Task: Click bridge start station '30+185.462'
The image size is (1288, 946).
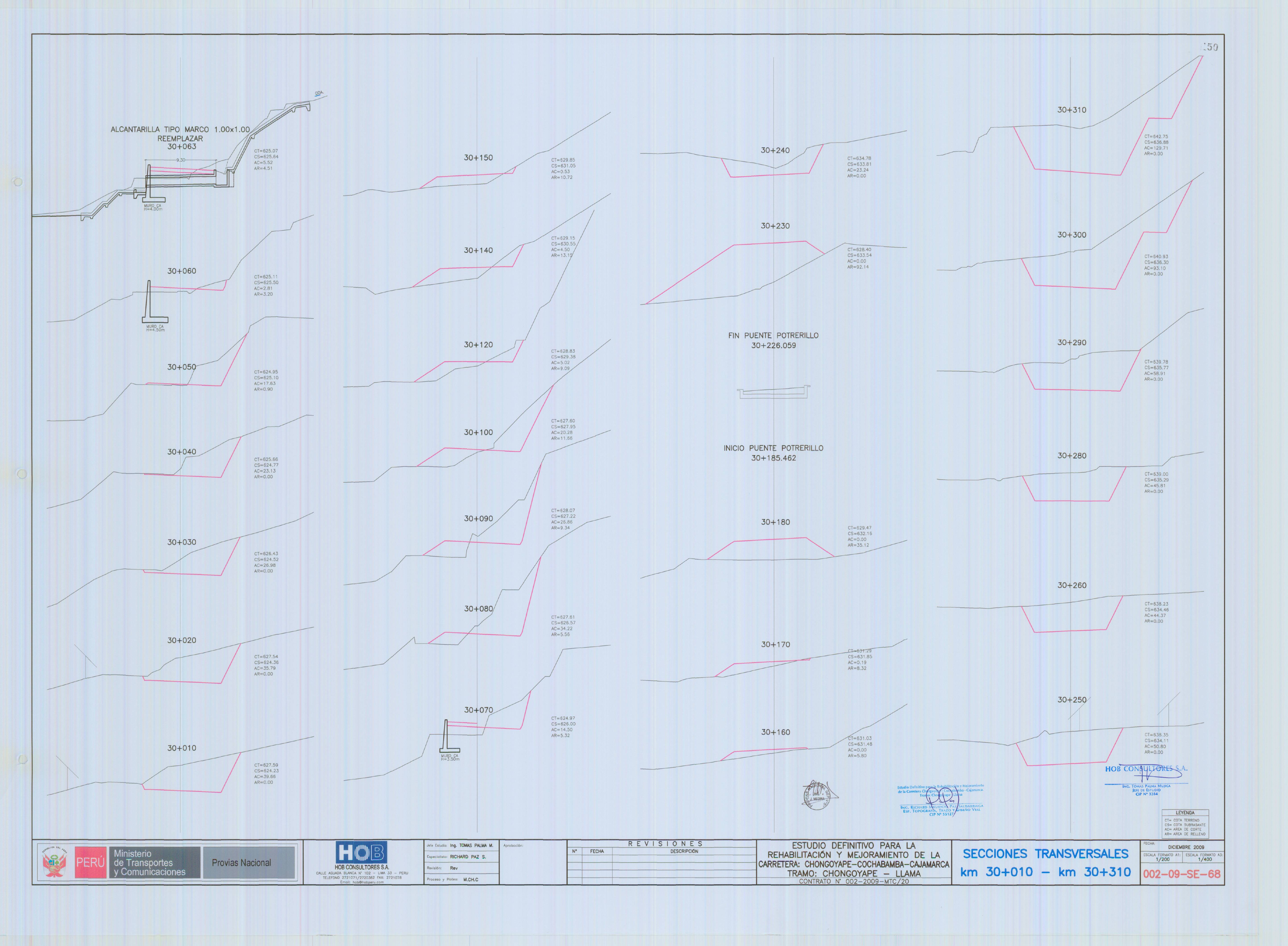Action: [773, 458]
